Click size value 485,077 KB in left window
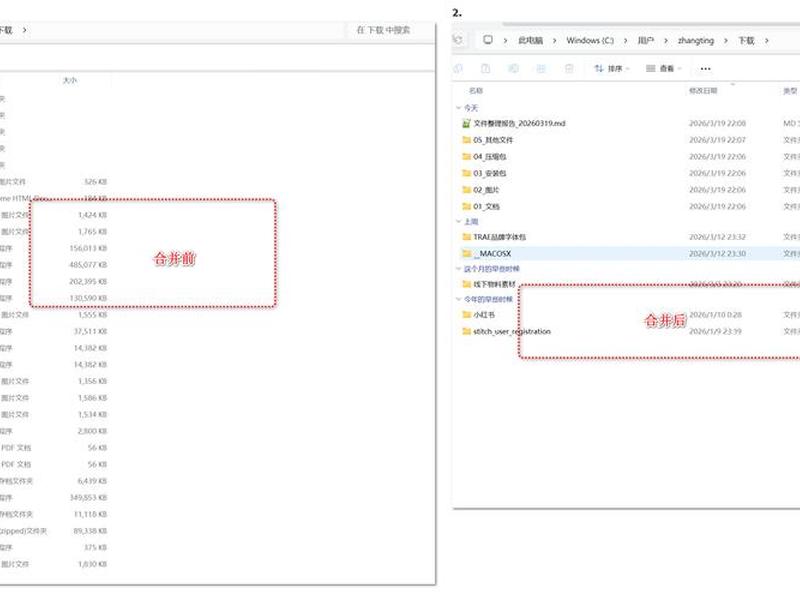 pyautogui.click(x=88, y=265)
